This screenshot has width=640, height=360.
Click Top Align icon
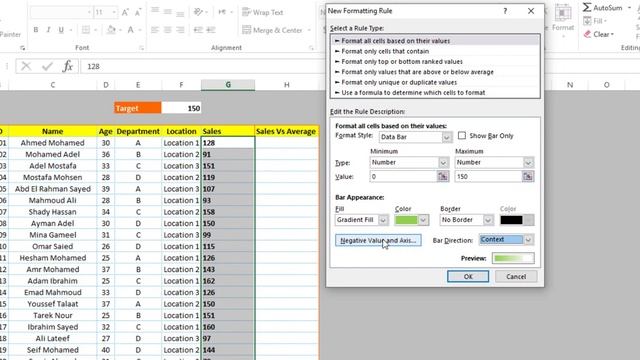point(155,11)
